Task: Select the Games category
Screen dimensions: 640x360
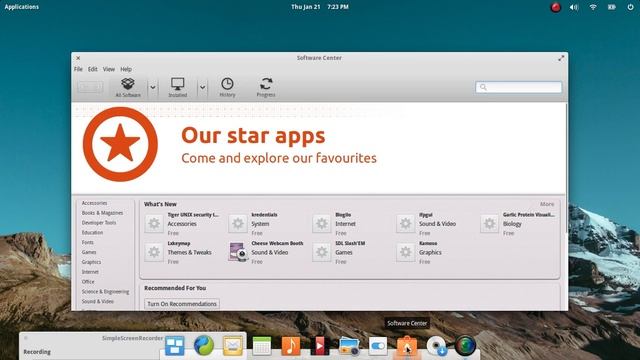Action: click(x=89, y=252)
